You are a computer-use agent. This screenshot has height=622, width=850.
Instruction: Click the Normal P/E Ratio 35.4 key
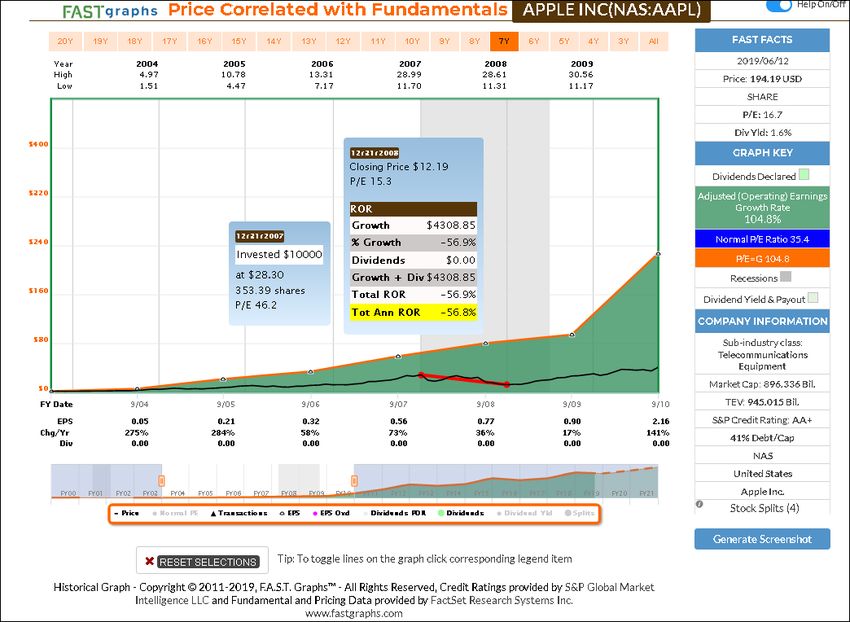(762, 239)
